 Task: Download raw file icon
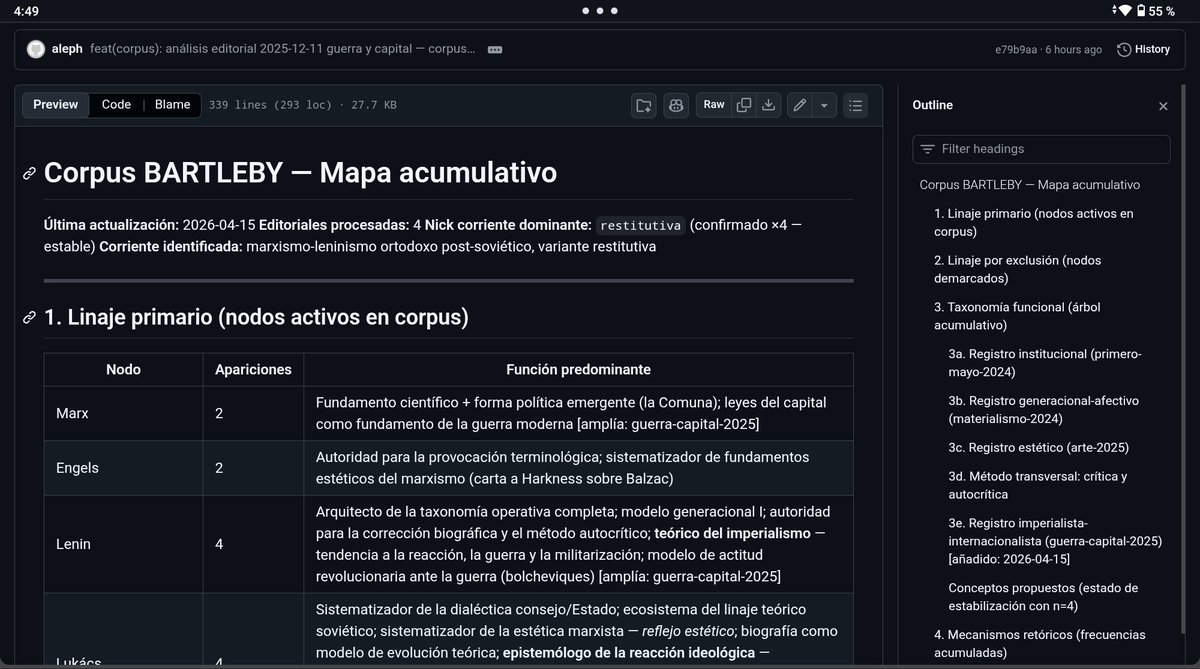[x=769, y=105]
